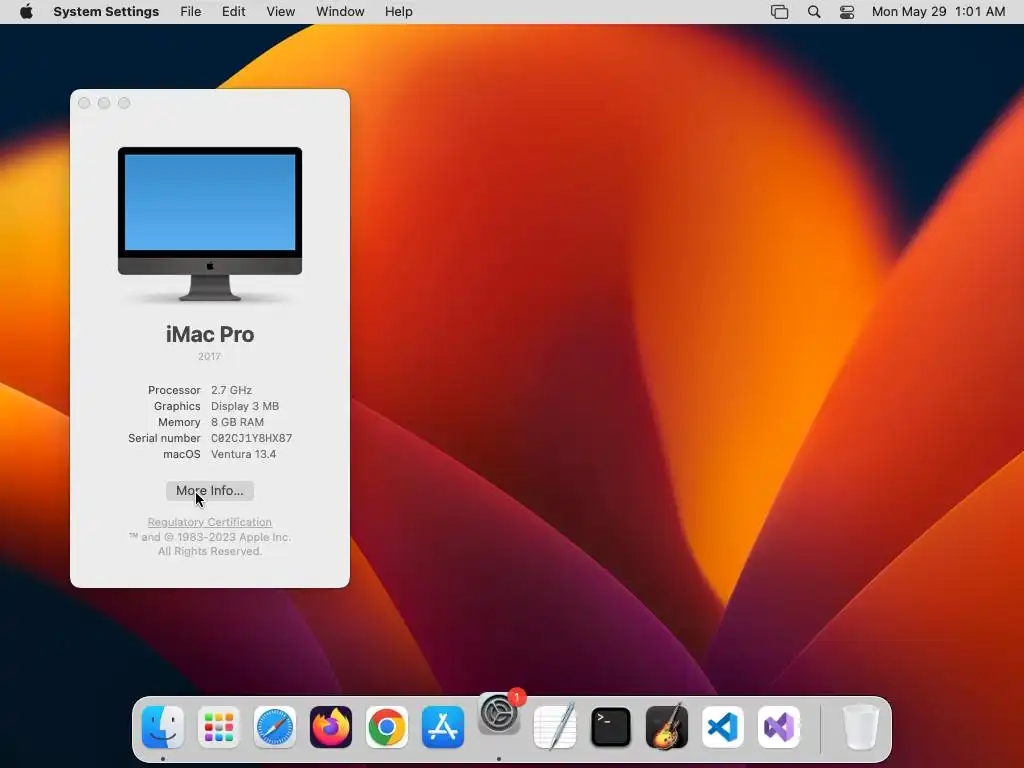This screenshot has height=768, width=1024.
Task: Open the Trash in the Dock
Action: [861, 727]
